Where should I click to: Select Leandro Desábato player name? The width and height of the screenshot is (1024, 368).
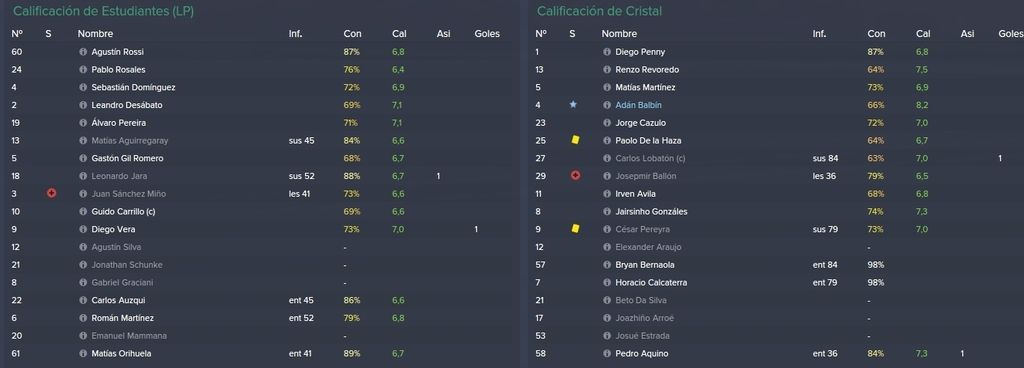click(127, 104)
